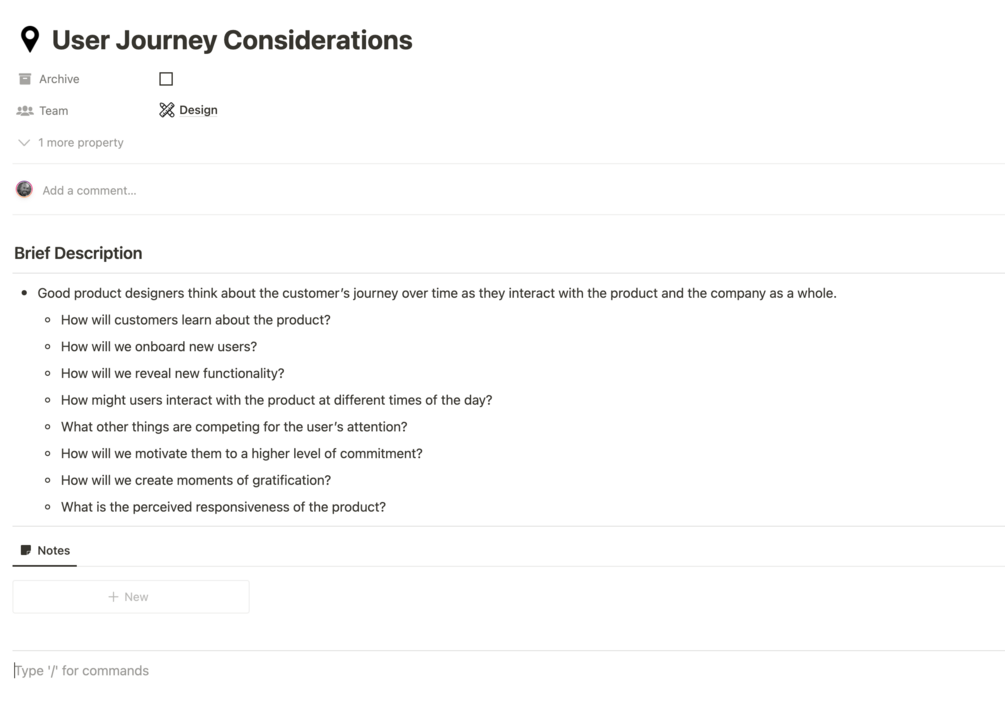
Task: Click the Team property label
Action: 54,111
